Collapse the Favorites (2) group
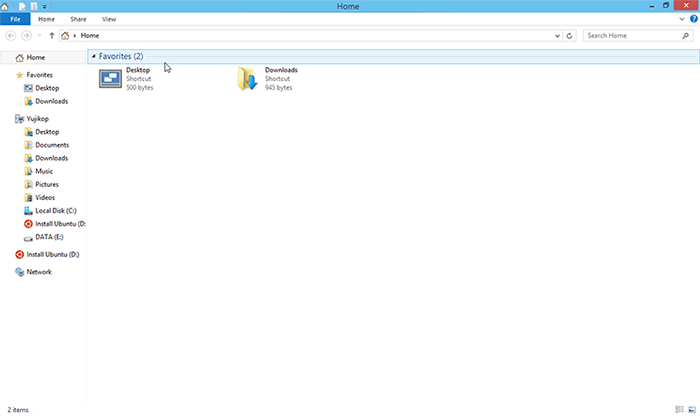This screenshot has width=700, height=416. 93,56
